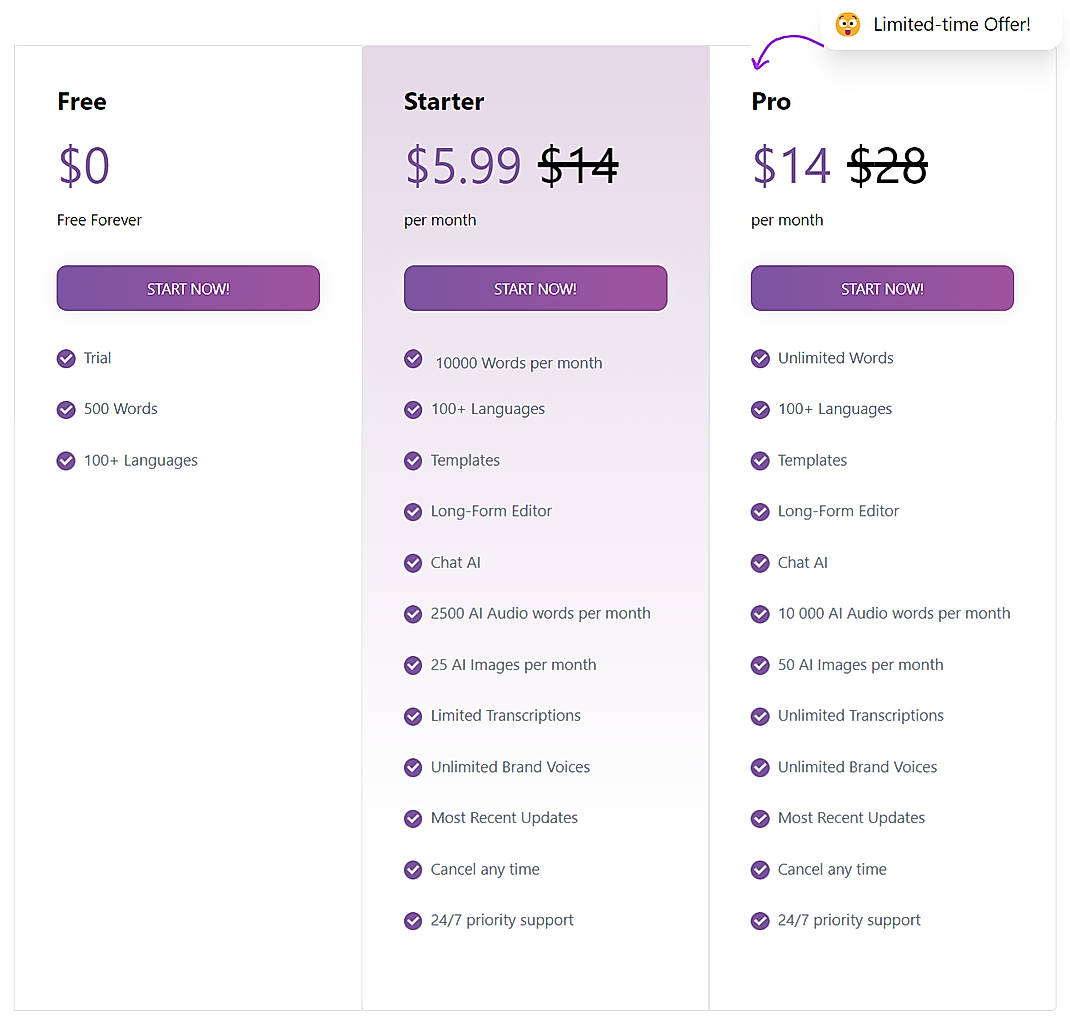Click the emoji in Limited-time Offer badge
This screenshot has width=1070, height=1026.
pyautogui.click(x=848, y=25)
